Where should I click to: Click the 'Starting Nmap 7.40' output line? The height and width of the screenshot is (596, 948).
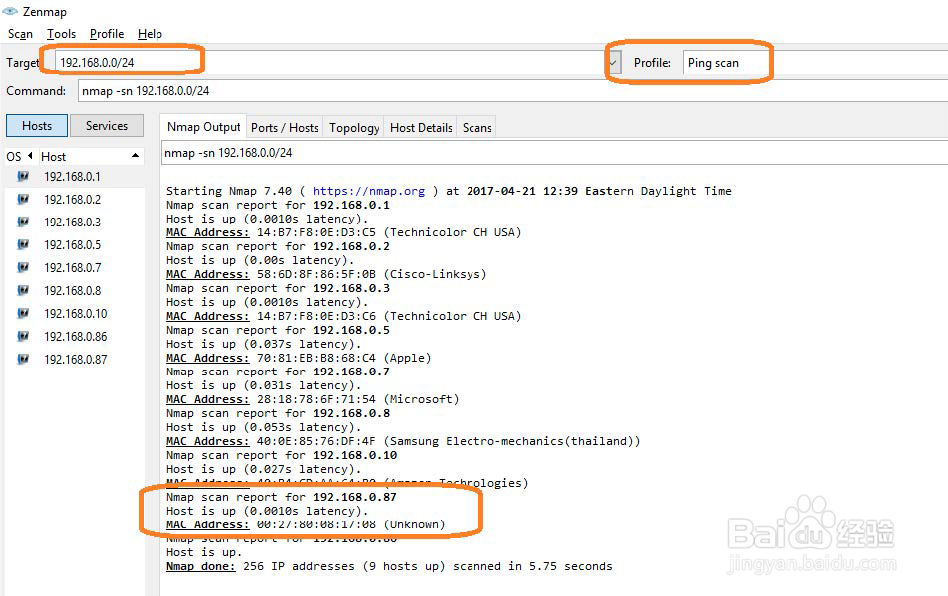449,191
